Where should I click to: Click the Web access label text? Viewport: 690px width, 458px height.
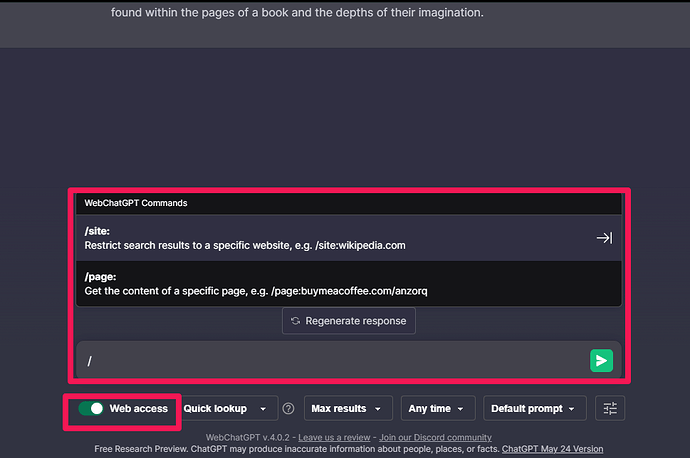coord(139,408)
